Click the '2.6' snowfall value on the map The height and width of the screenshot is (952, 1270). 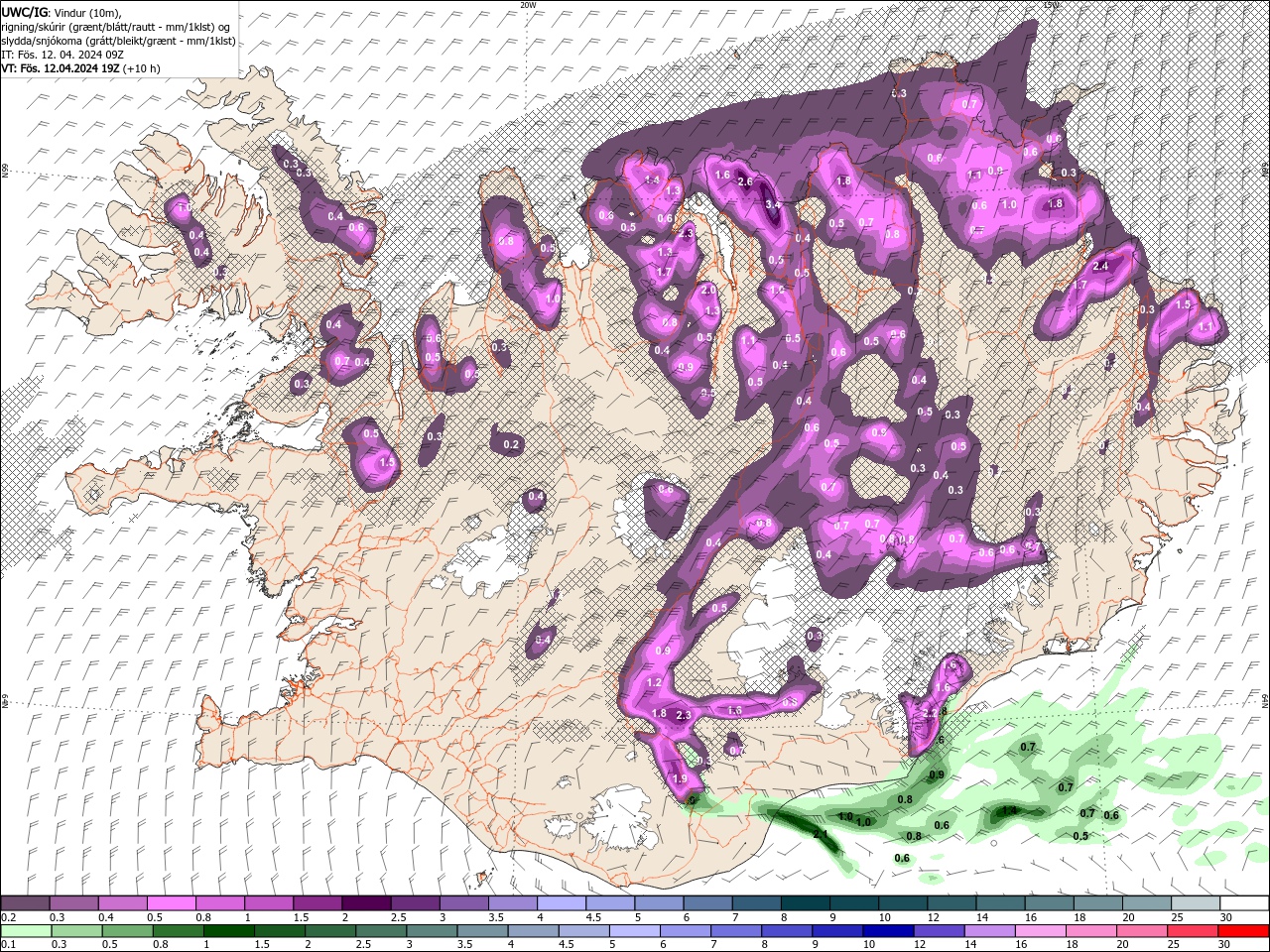pos(746,182)
